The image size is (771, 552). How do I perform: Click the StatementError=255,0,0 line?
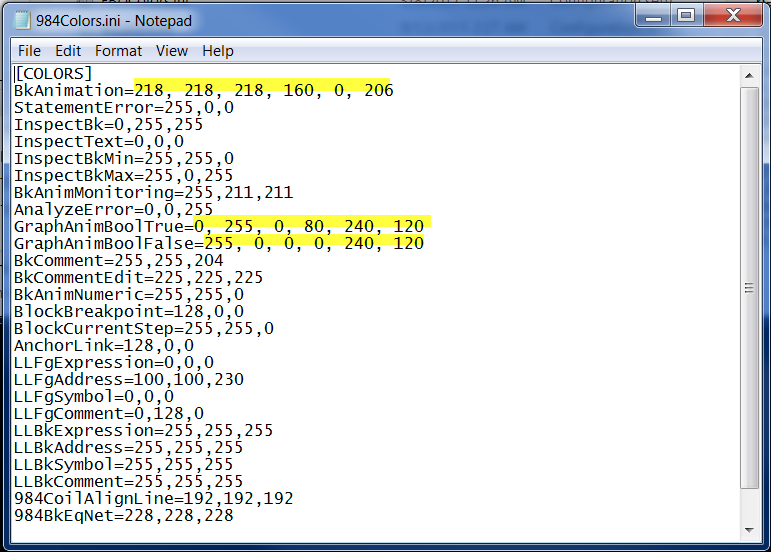124,108
